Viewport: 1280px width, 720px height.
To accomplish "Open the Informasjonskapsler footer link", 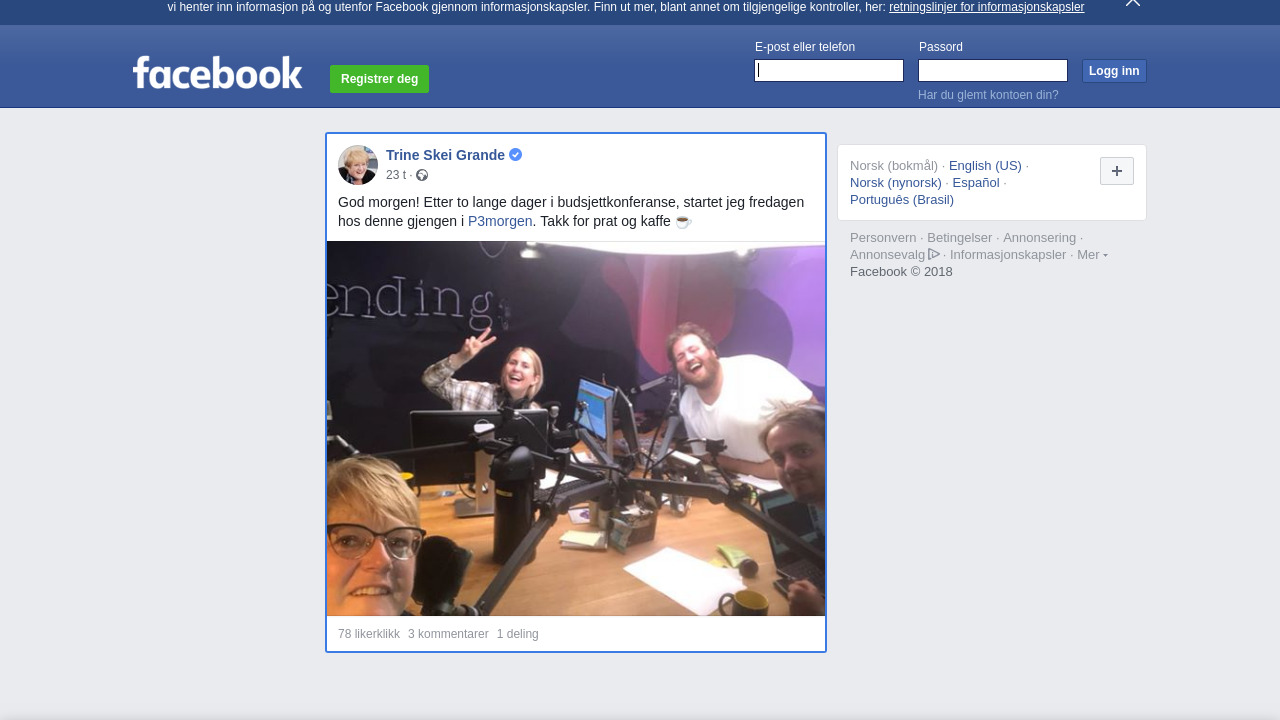I will click(1008, 255).
